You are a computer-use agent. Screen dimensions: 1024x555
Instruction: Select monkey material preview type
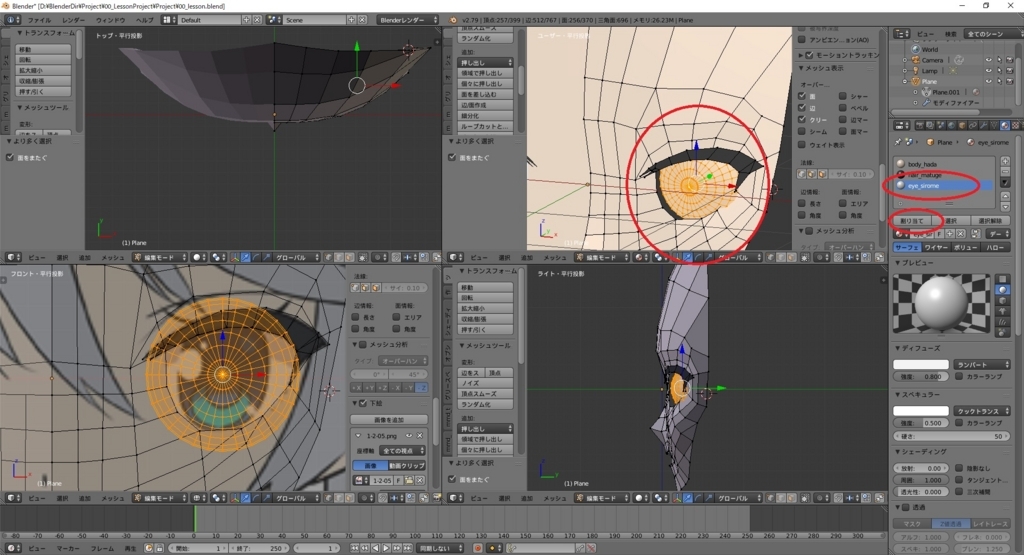[1002, 311]
